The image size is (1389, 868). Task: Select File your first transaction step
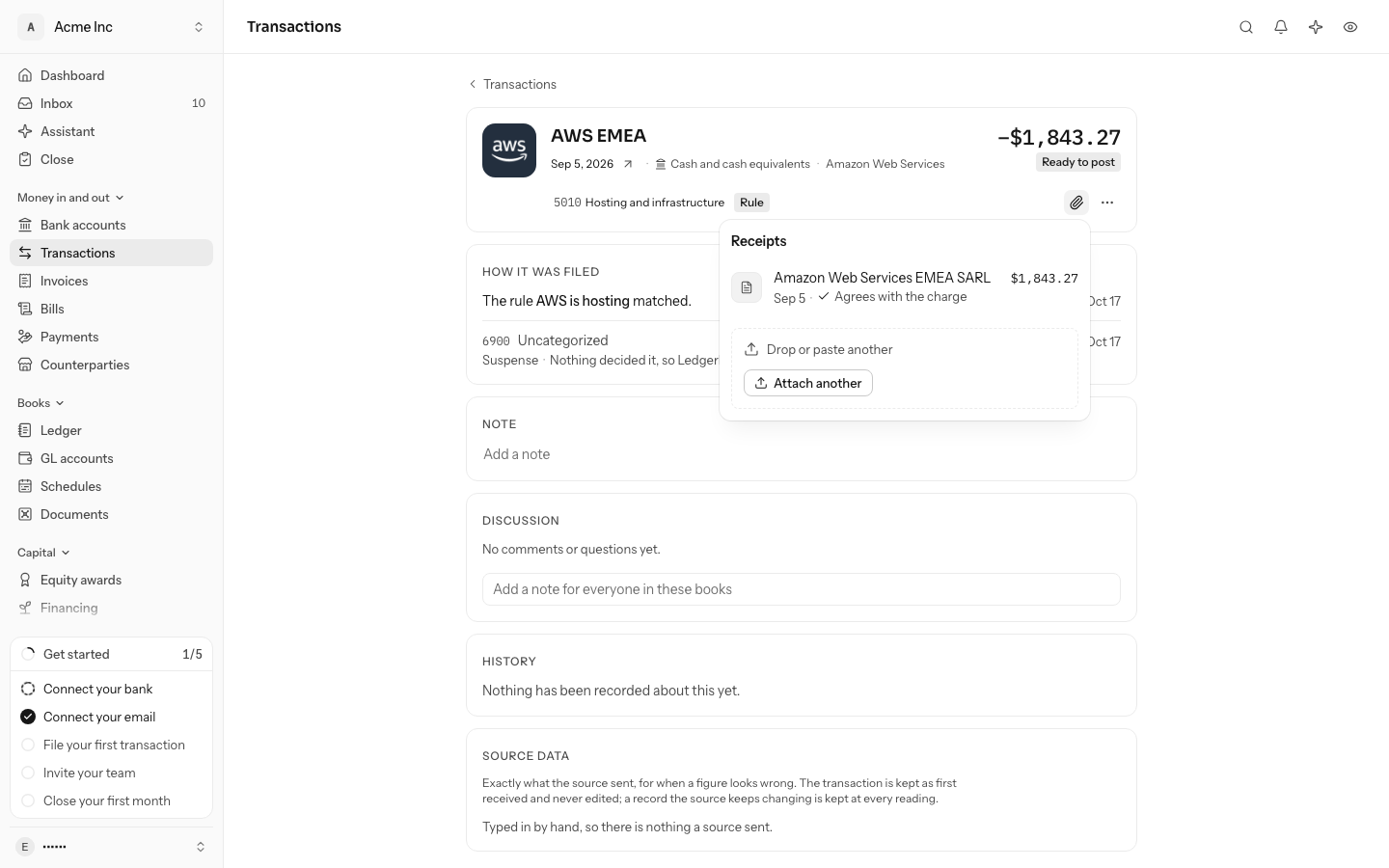112,745
